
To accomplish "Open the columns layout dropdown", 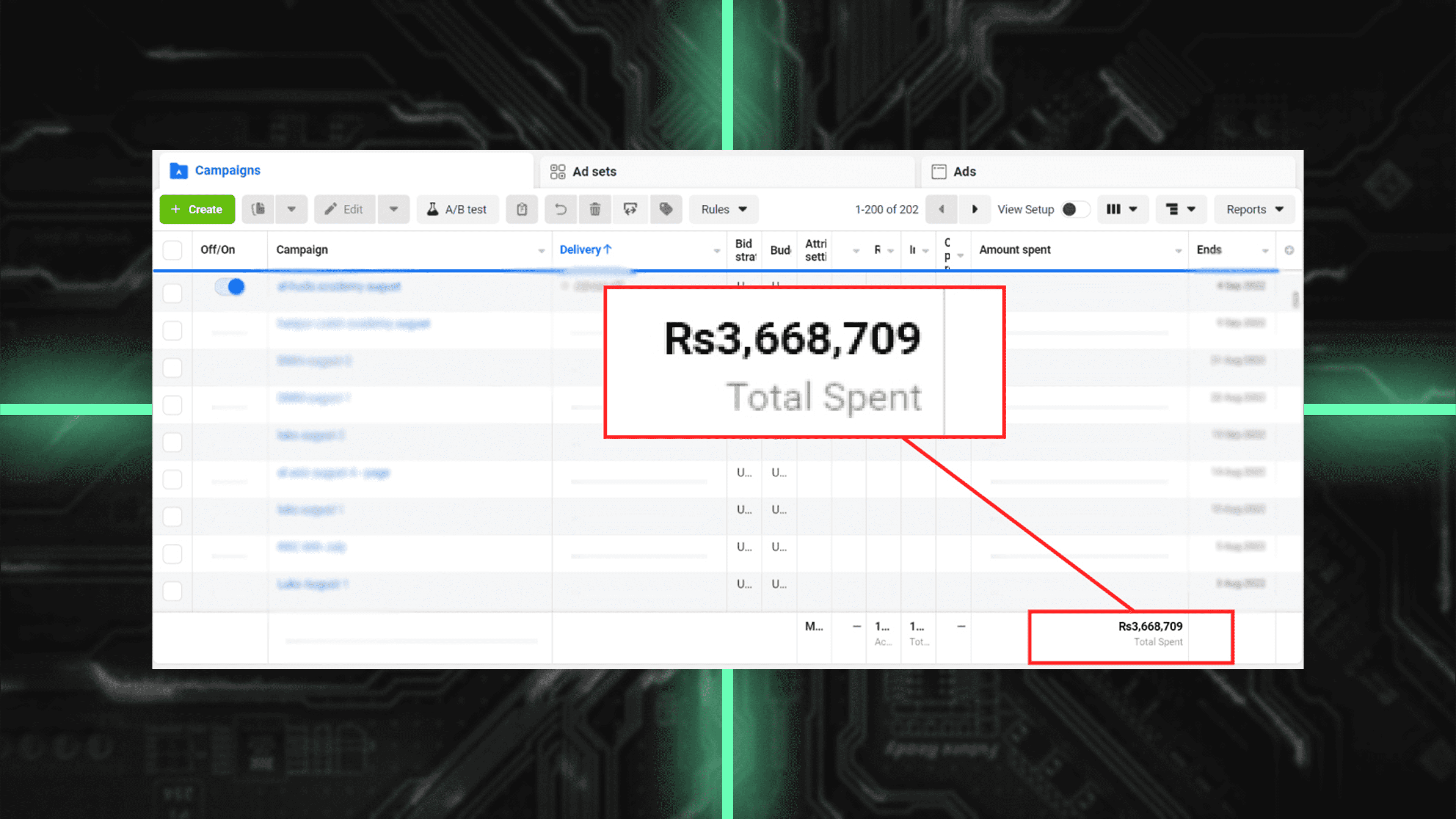I will (1122, 209).
